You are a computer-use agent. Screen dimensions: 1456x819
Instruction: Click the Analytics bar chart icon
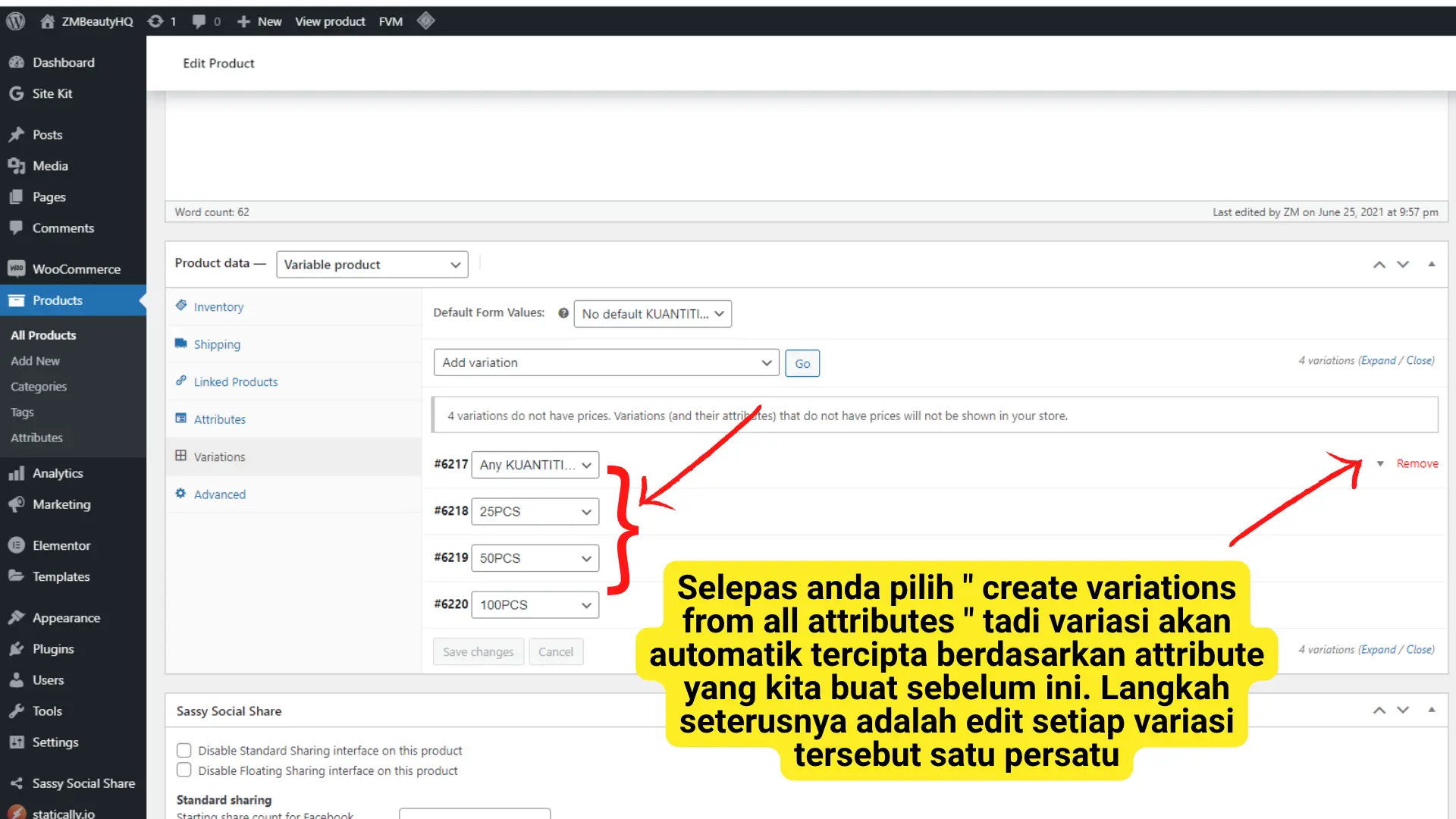pyautogui.click(x=17, y=473)
